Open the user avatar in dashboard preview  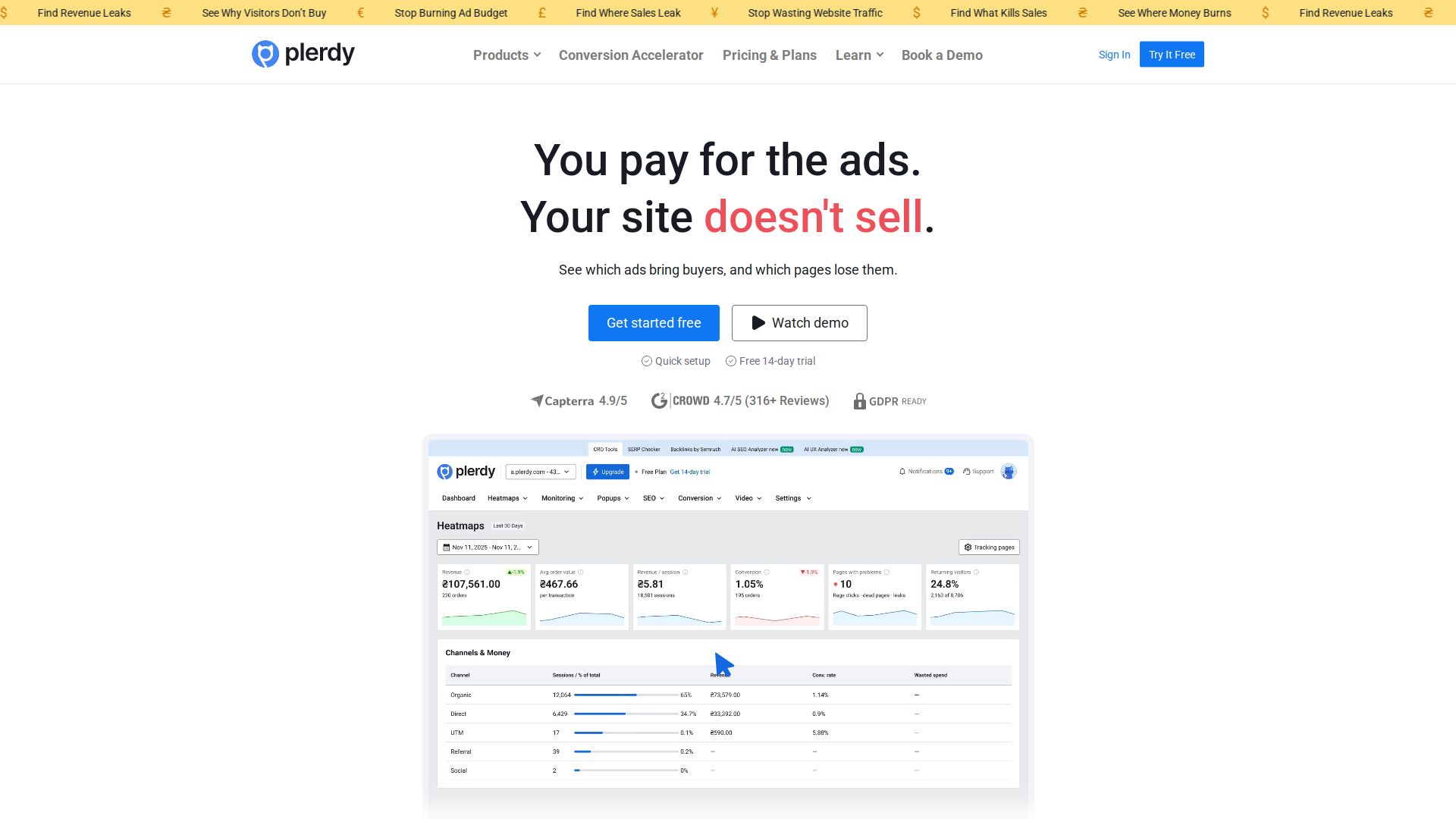point(1009,472)
